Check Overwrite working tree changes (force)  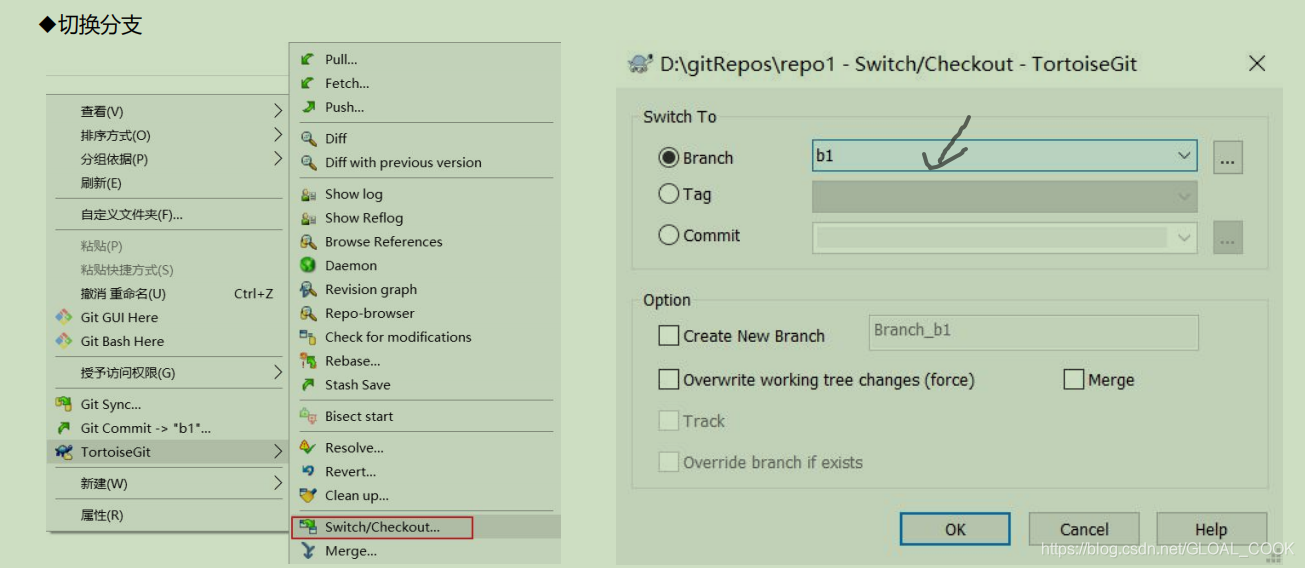(669, 380)
